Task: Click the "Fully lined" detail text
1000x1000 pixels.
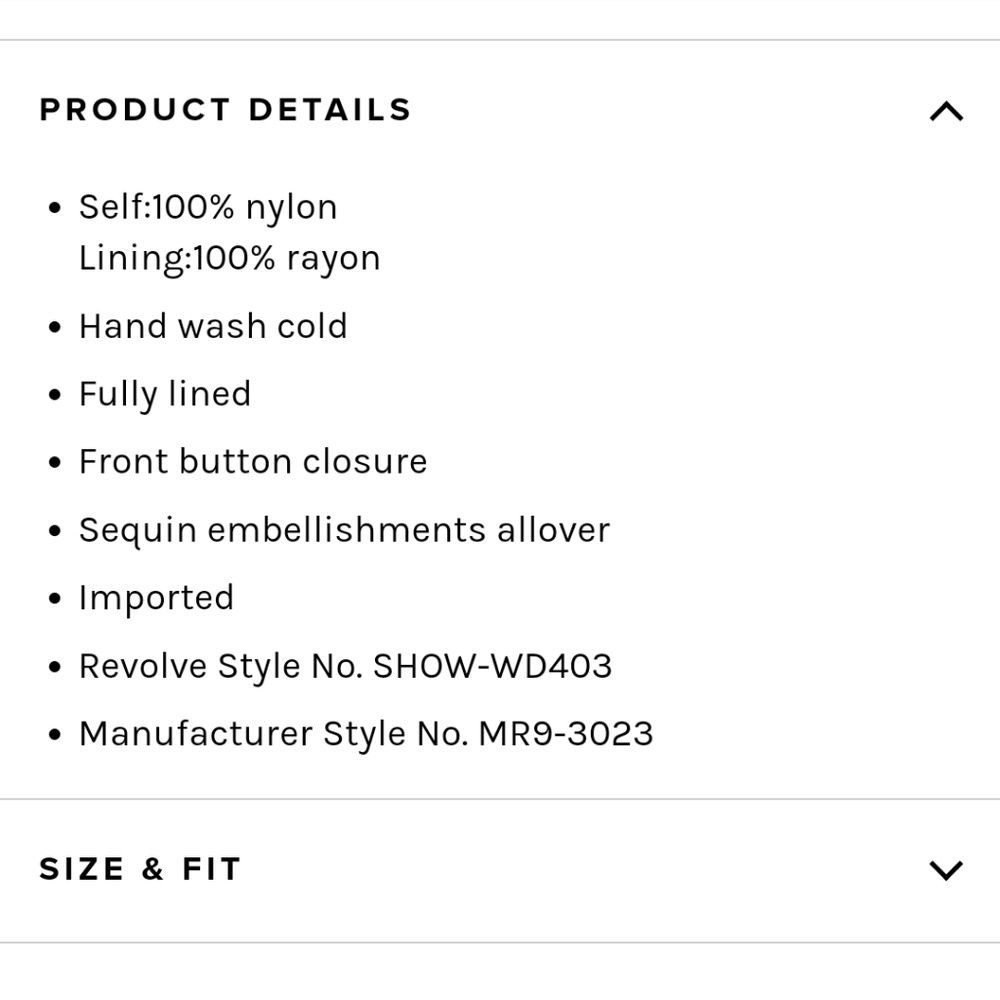Action: [x=165, y=394]
